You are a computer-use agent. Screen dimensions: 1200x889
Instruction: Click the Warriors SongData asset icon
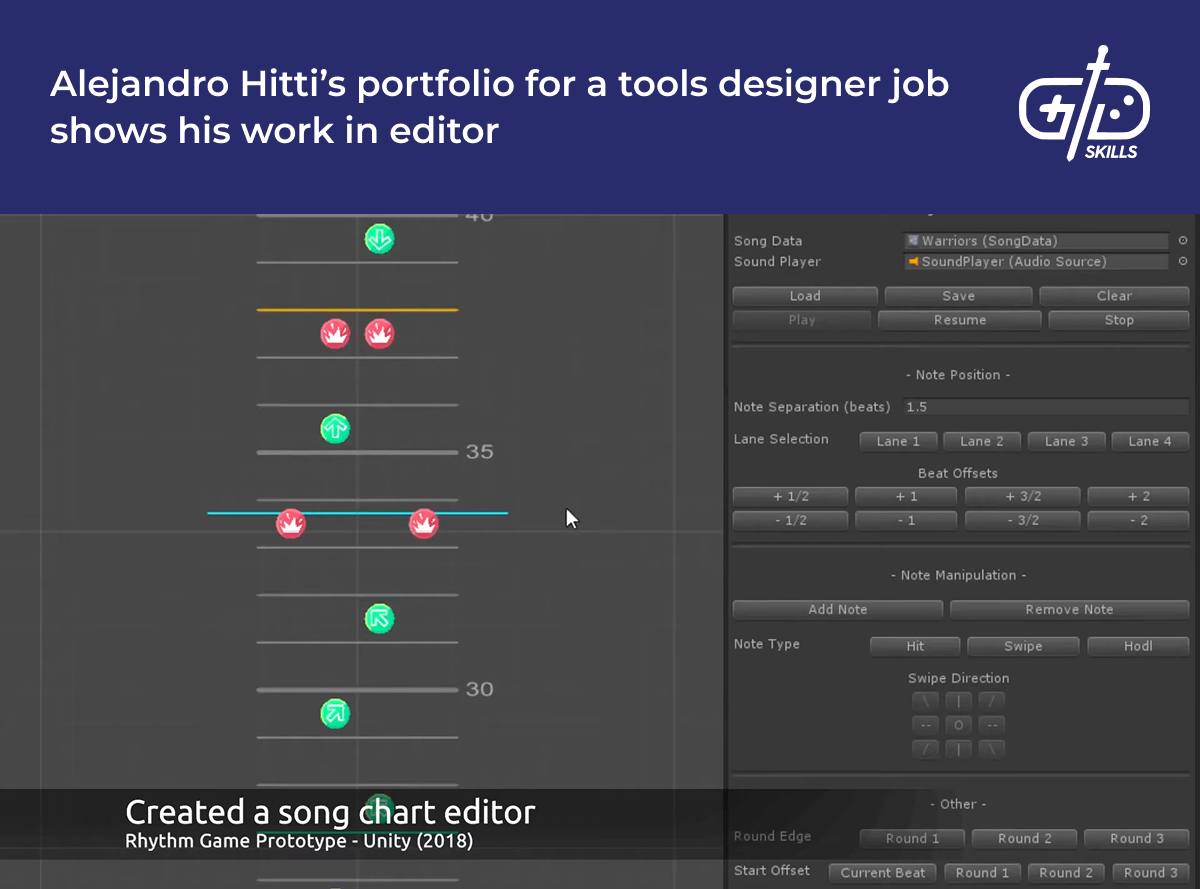[x=913, y=240]
